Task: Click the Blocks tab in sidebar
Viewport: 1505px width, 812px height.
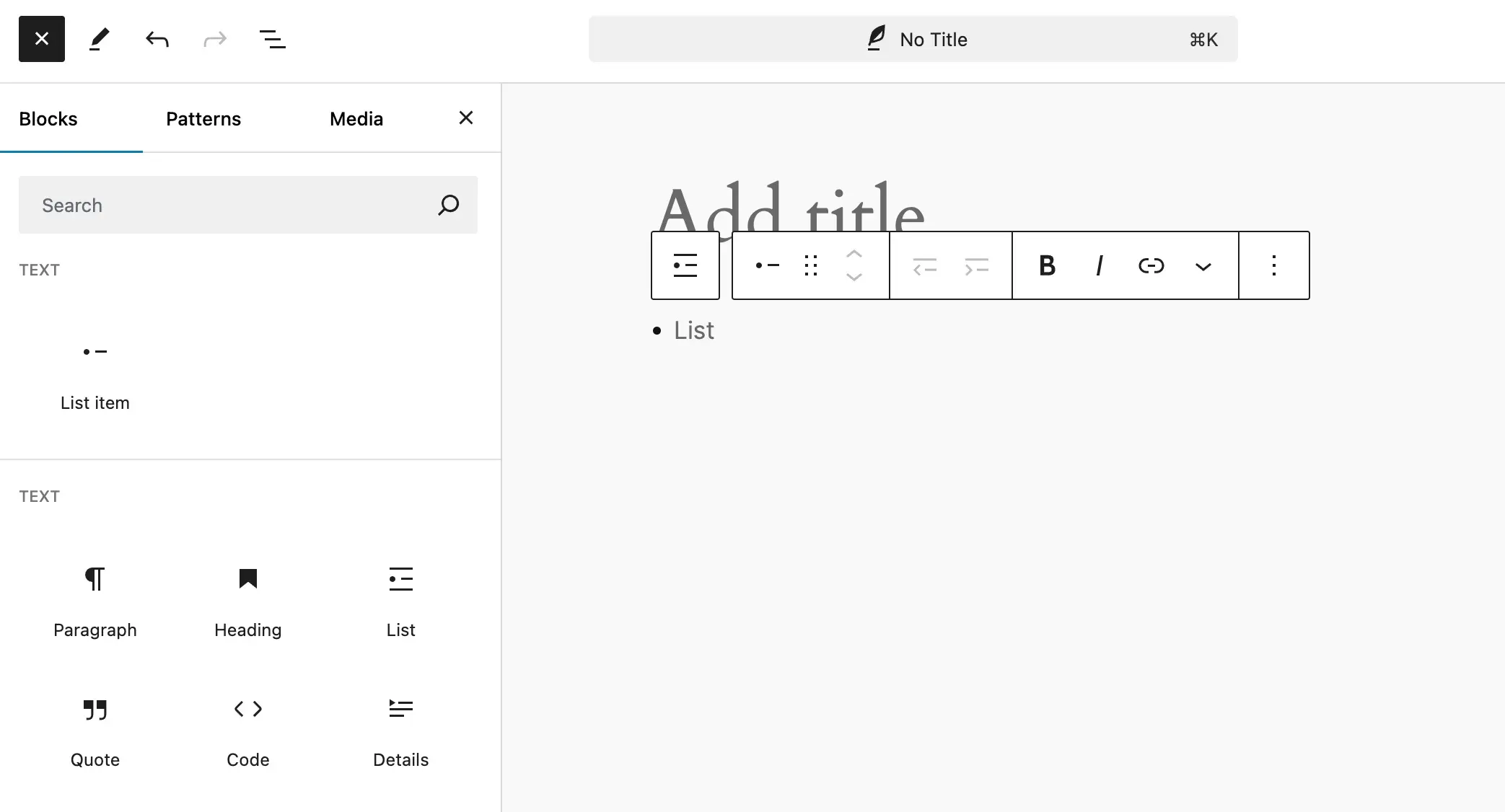Action: [48, 118]
